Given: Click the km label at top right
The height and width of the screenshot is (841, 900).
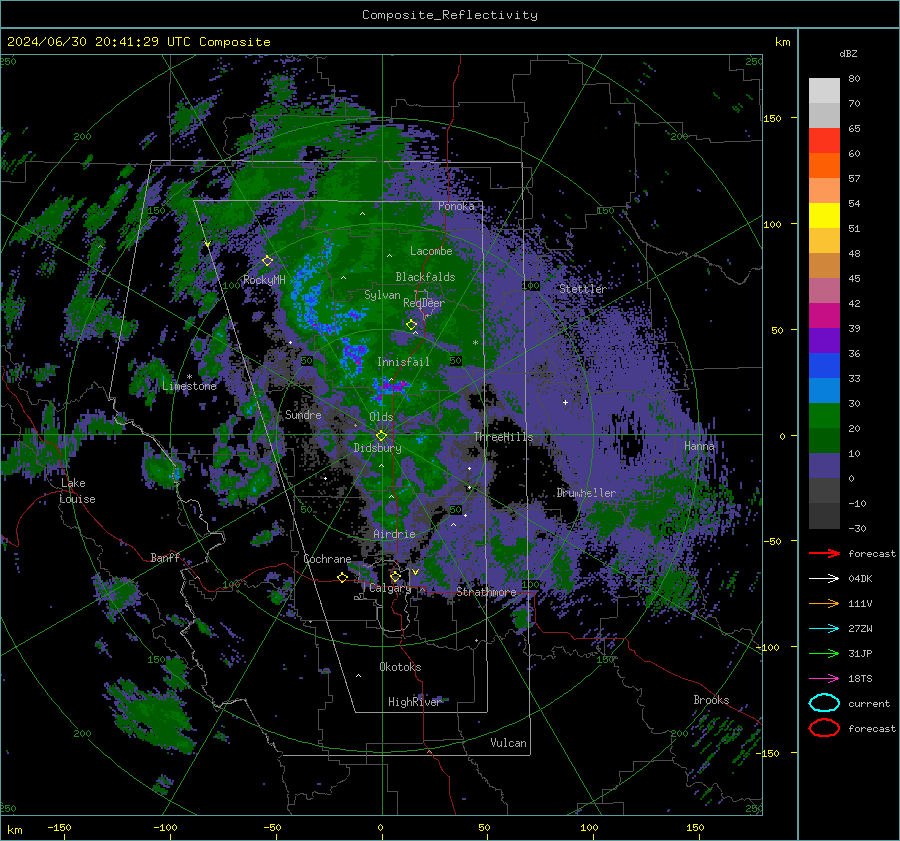Looking at the screenshot, I should point(782,42).
